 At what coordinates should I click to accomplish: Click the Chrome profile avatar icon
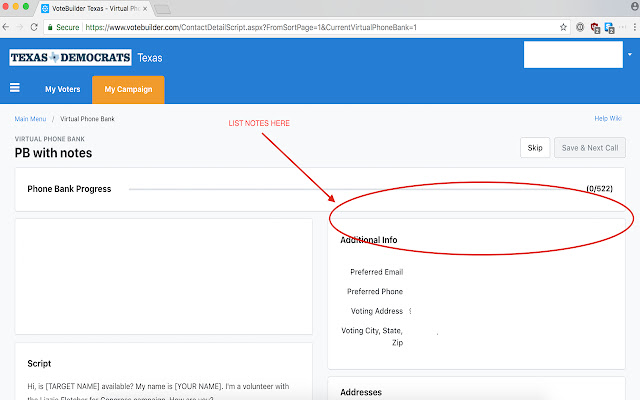[635, 7]
